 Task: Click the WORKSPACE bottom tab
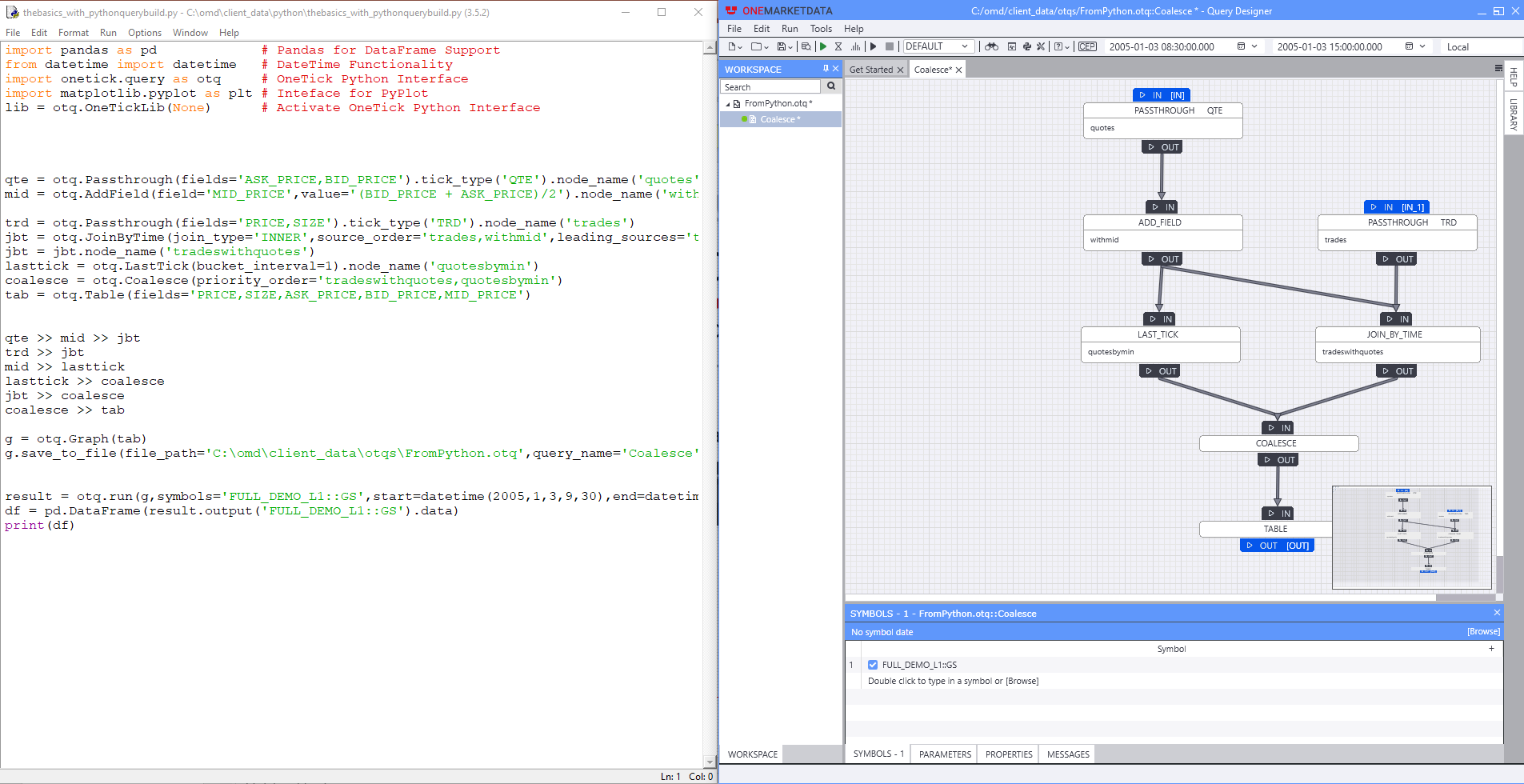pos(752,754)
